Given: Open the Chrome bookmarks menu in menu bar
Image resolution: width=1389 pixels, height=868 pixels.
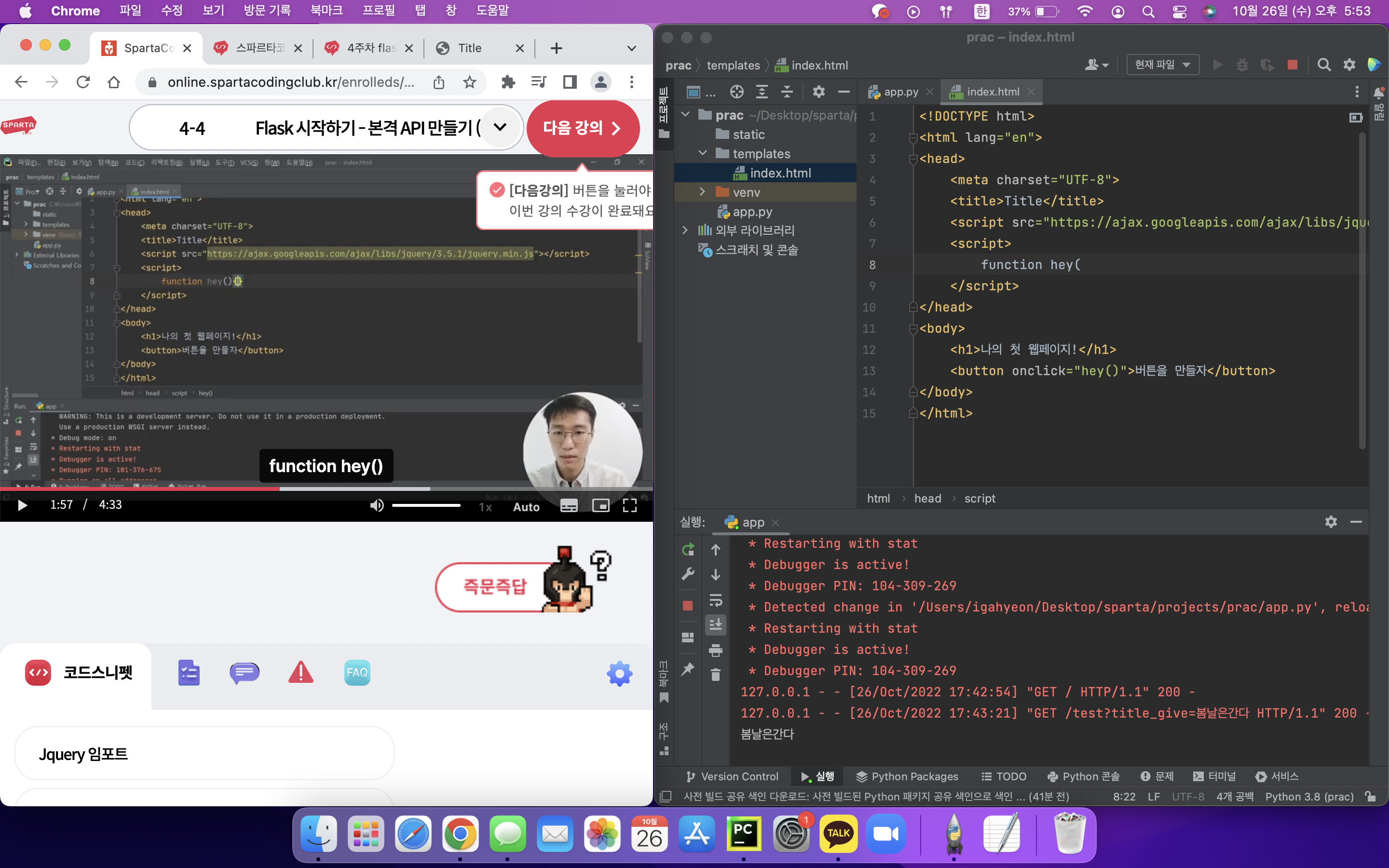Looking at the screenshot, I should (x=326, y=10).
